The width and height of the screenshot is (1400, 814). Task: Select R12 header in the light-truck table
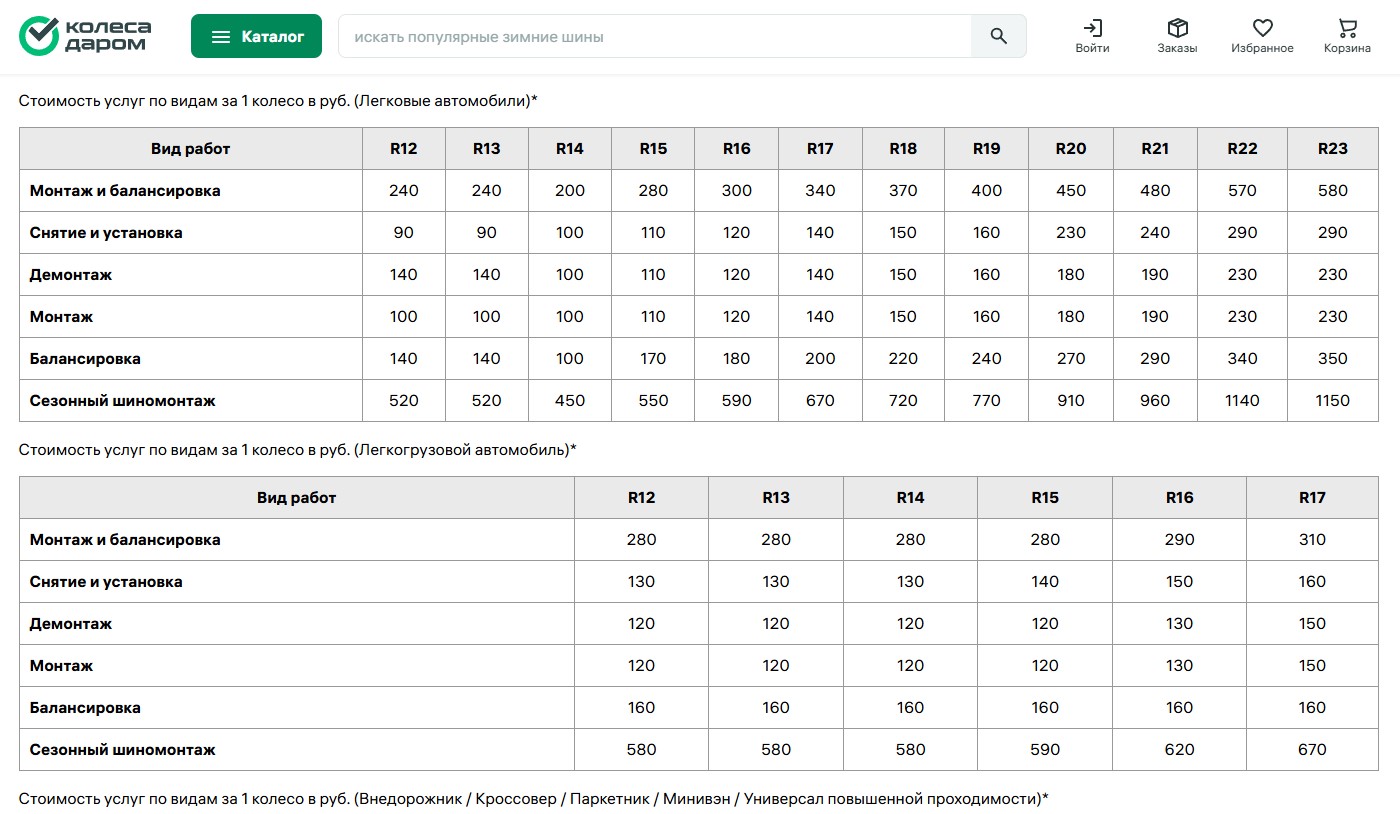click(x=641, y=498)
